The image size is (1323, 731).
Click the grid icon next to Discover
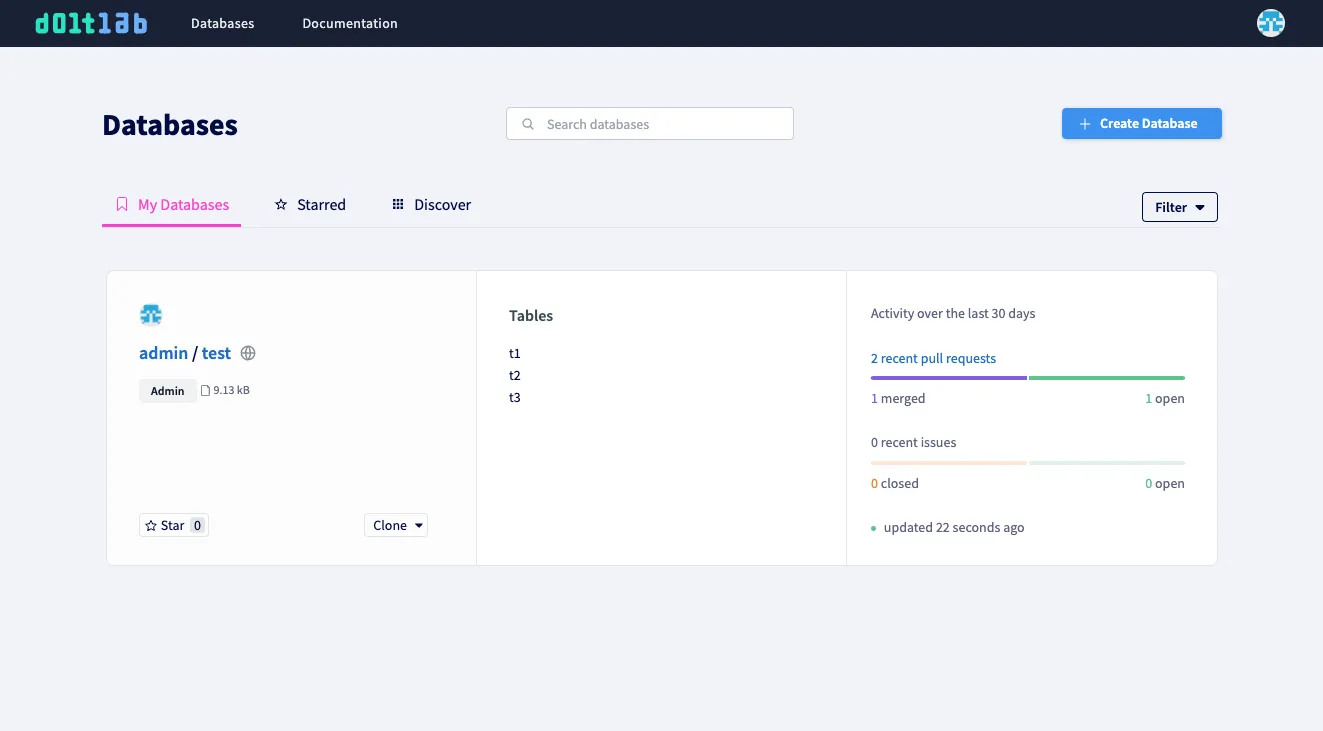tap(398, 204)
